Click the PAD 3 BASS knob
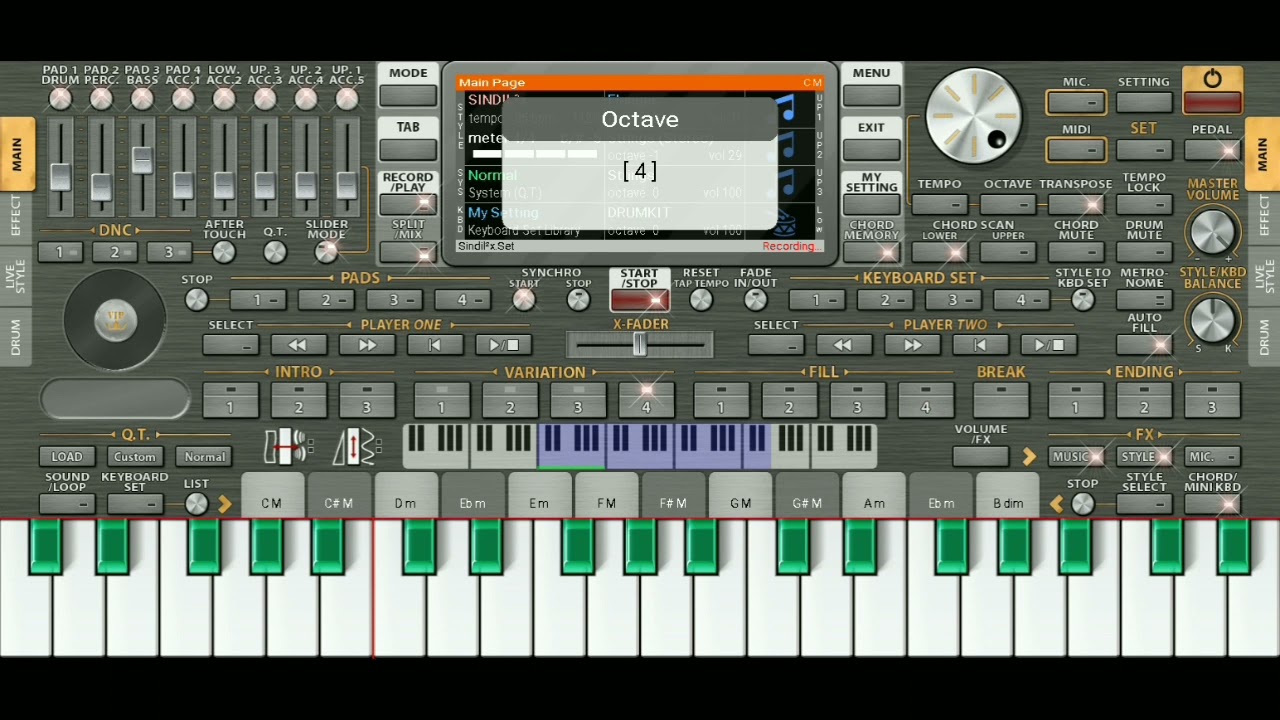 pos(142,98)
